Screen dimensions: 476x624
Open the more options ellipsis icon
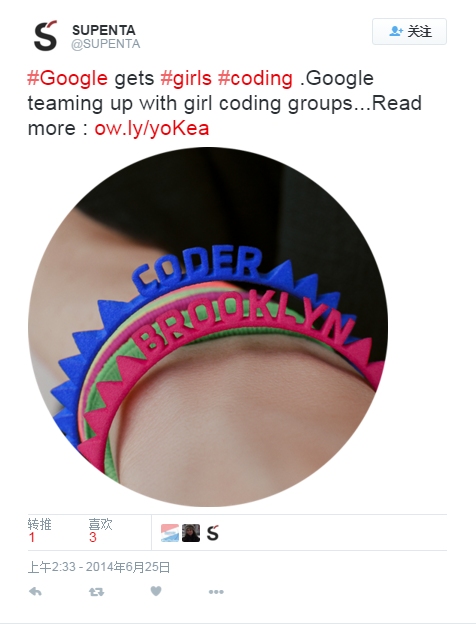216,592
